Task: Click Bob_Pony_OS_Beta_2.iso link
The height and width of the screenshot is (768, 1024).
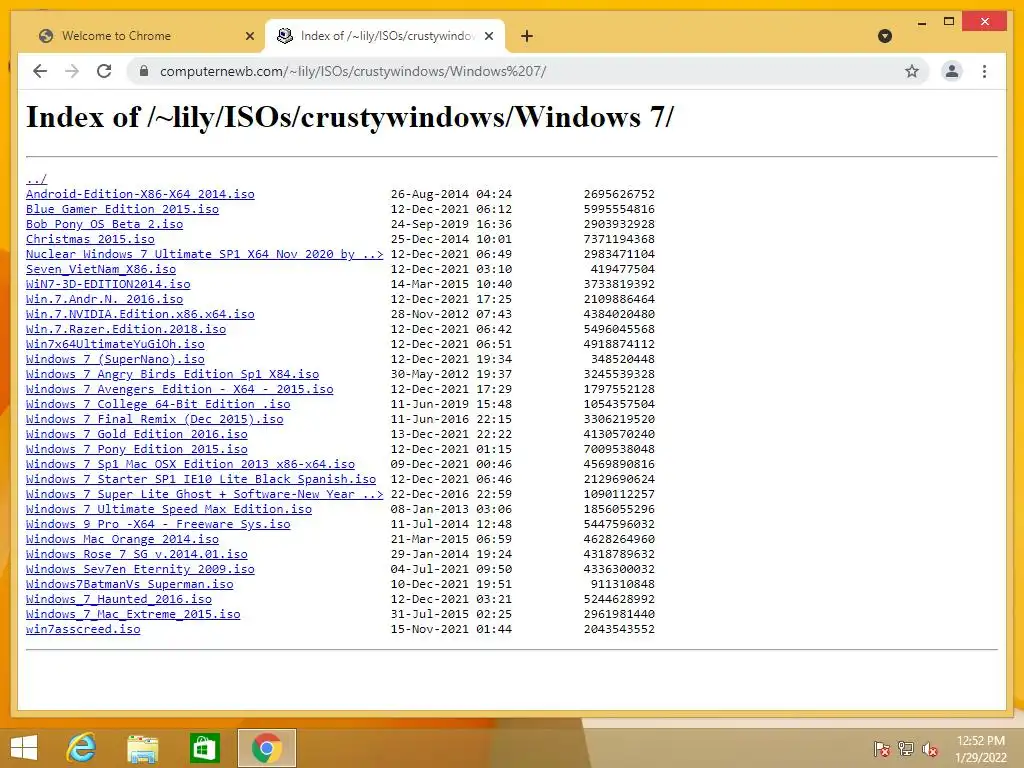Action: coord(104,224)
